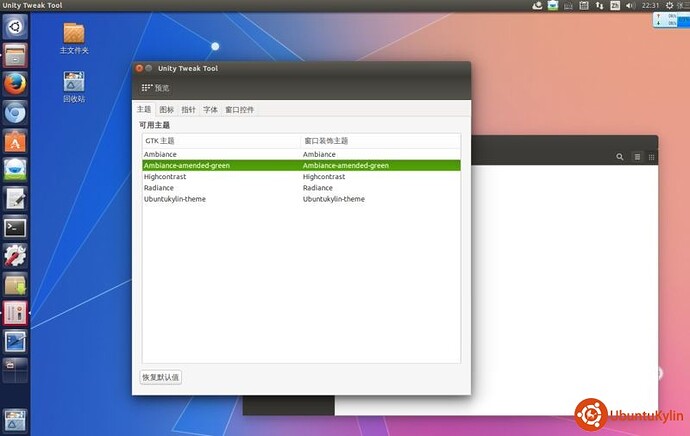Open the Ubuntu Dash home launcher icon
Screen dimensions: 690x436
tap(15, 26)
